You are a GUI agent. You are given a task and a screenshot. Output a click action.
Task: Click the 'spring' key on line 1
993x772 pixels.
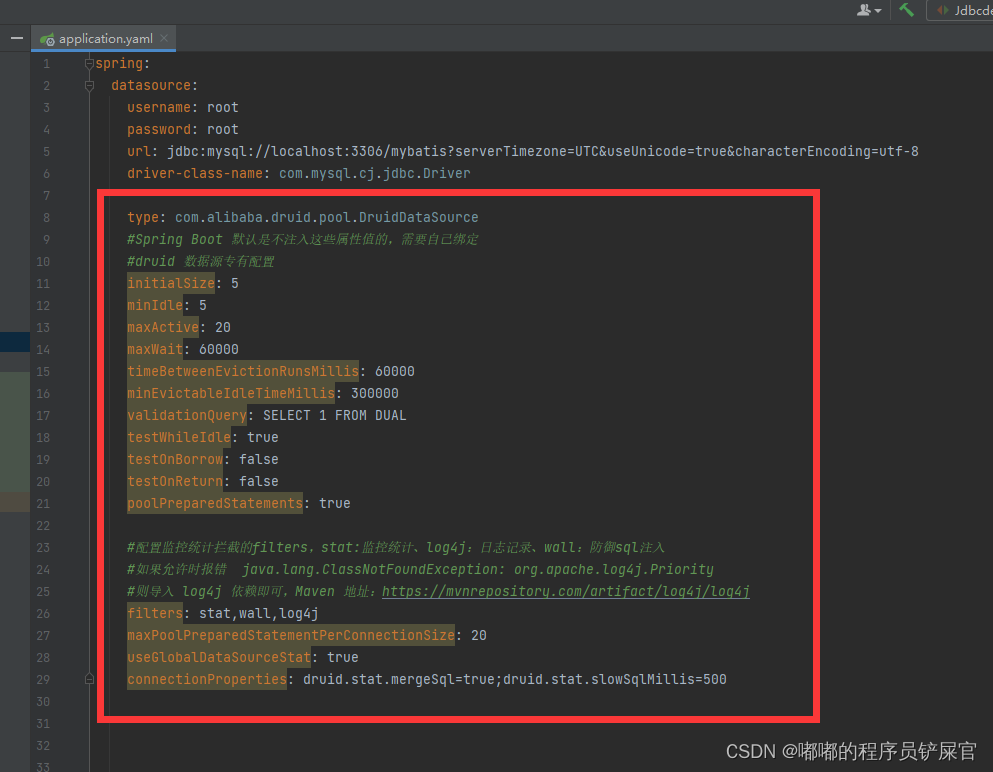tap(119, 63)
